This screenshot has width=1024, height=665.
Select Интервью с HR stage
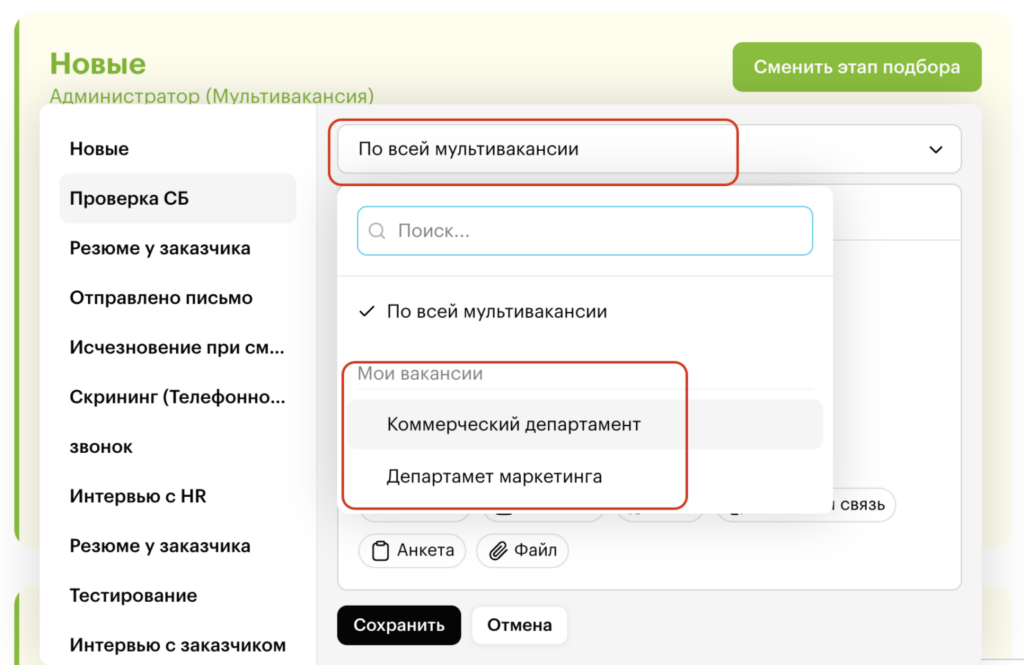[138, 496]
